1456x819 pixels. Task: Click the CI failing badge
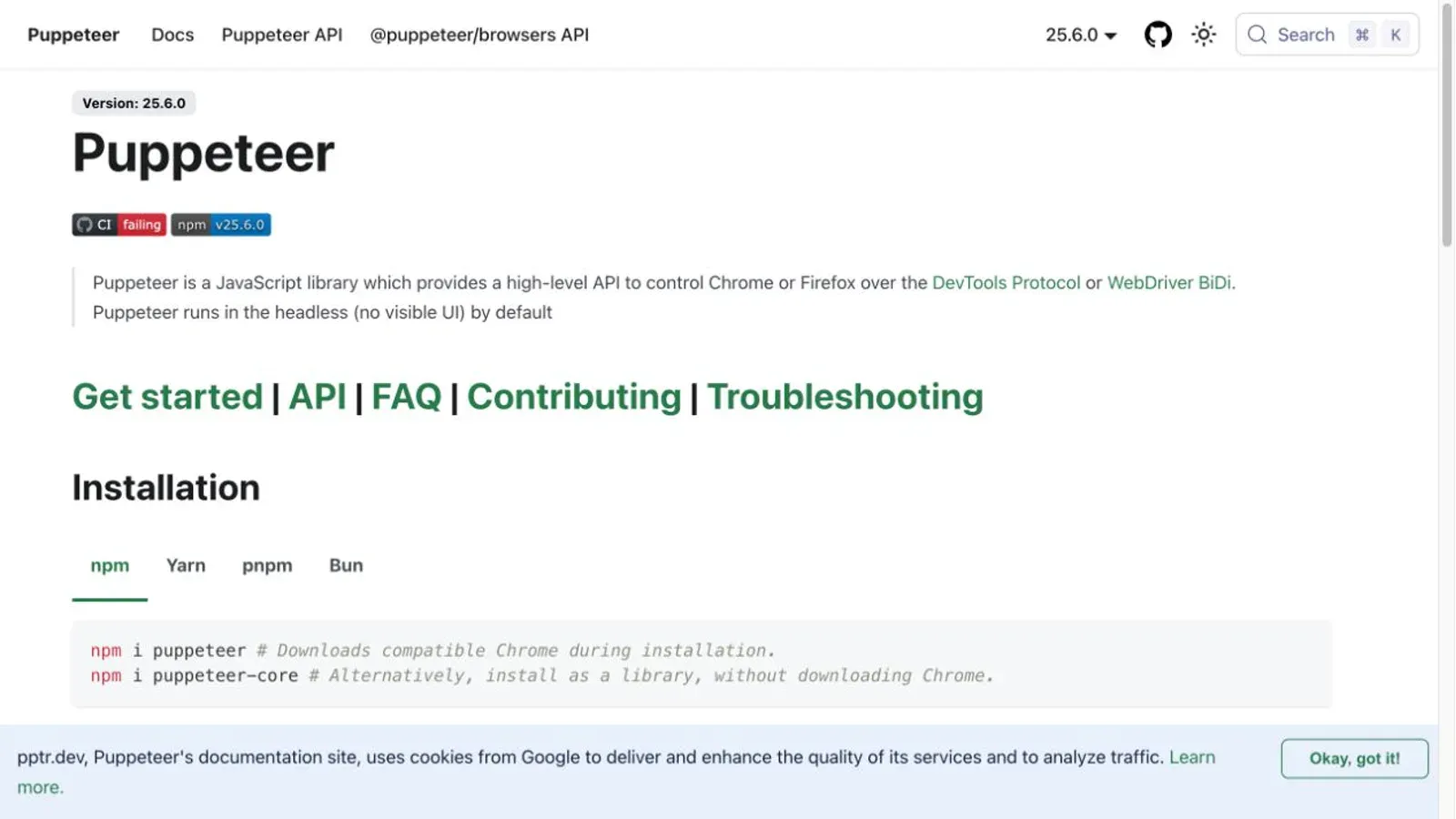119,225
